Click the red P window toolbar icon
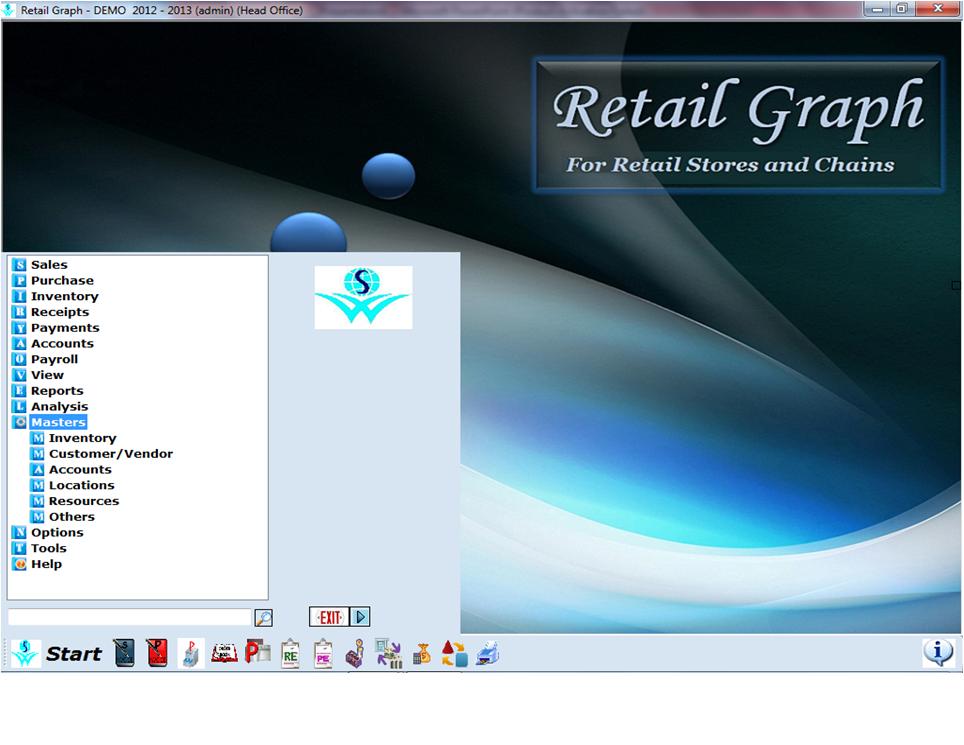964x745 pixels. (x=258, y=652)
